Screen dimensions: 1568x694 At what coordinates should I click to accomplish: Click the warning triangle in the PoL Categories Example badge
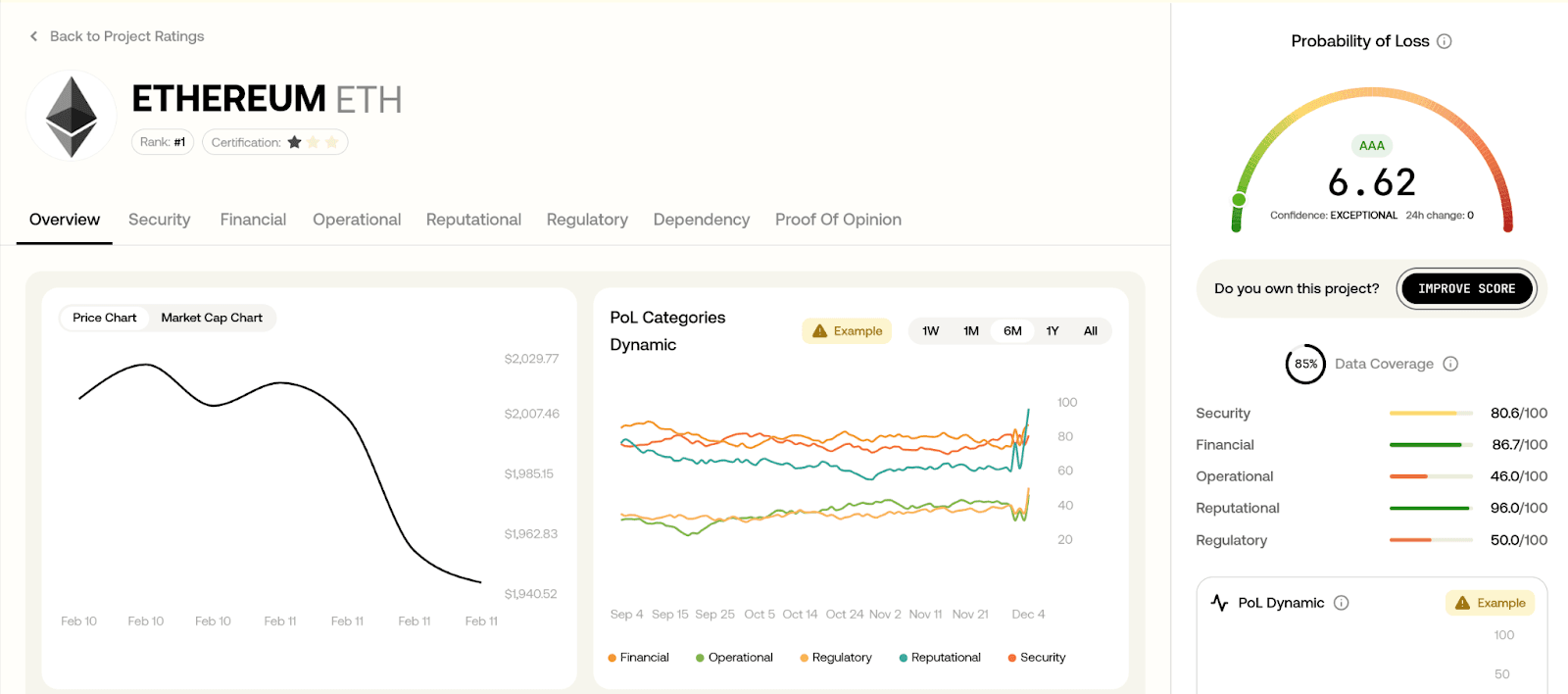point(820,331)
